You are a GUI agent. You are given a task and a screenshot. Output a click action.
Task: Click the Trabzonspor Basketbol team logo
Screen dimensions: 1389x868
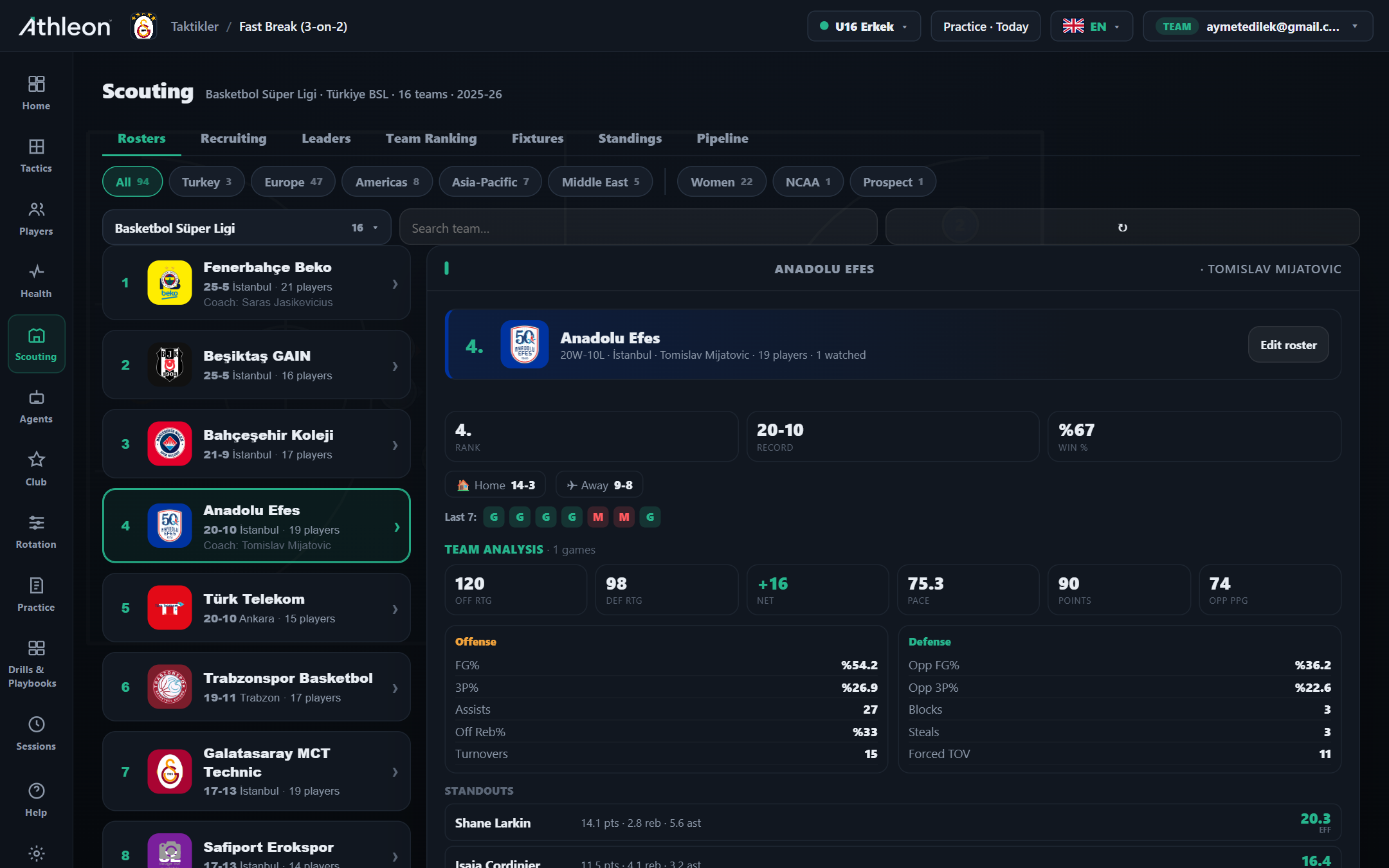(170, 687)
